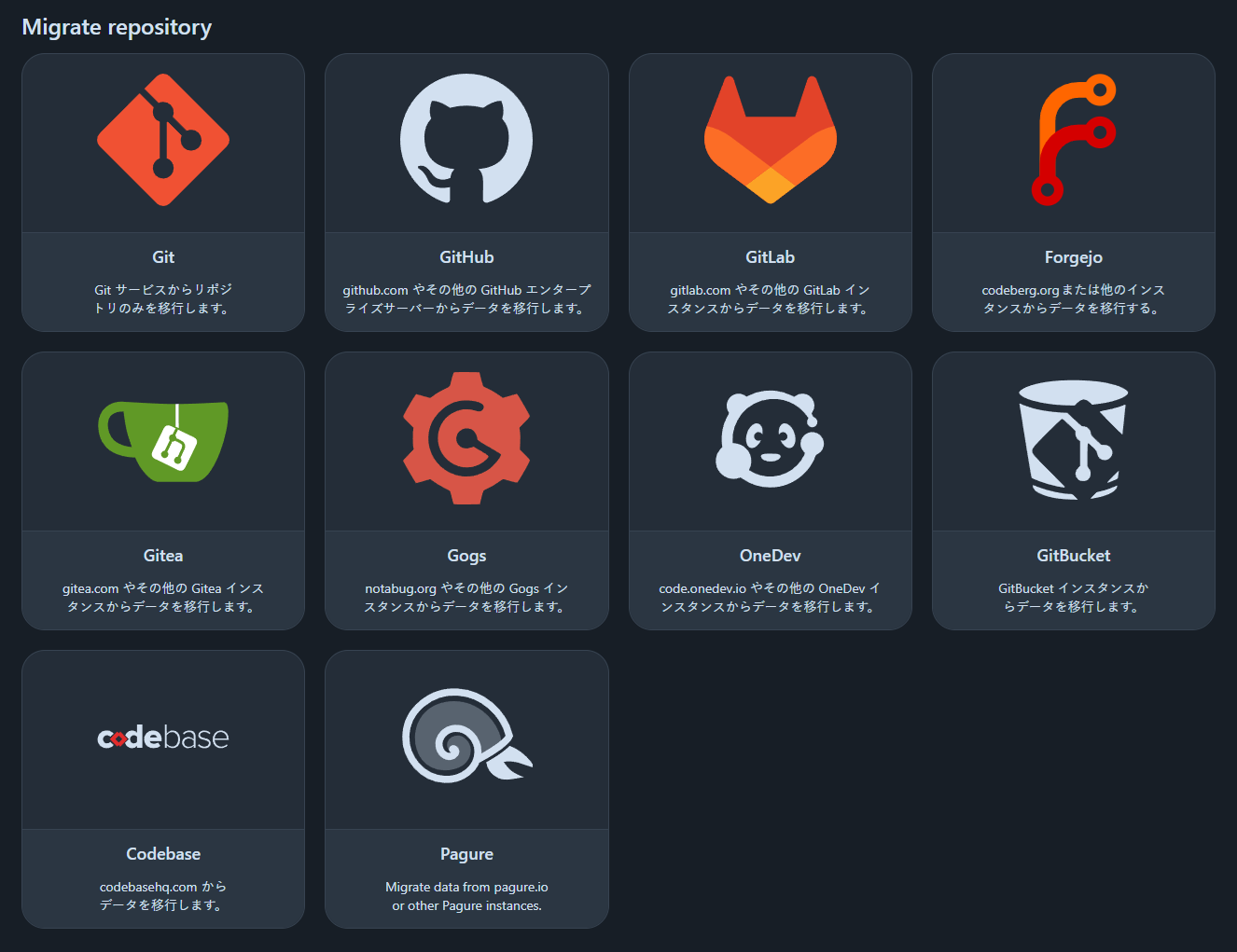Click the notabug.org description text
The height and width of the screenshot is (952, 1237).
pos(466,598)
